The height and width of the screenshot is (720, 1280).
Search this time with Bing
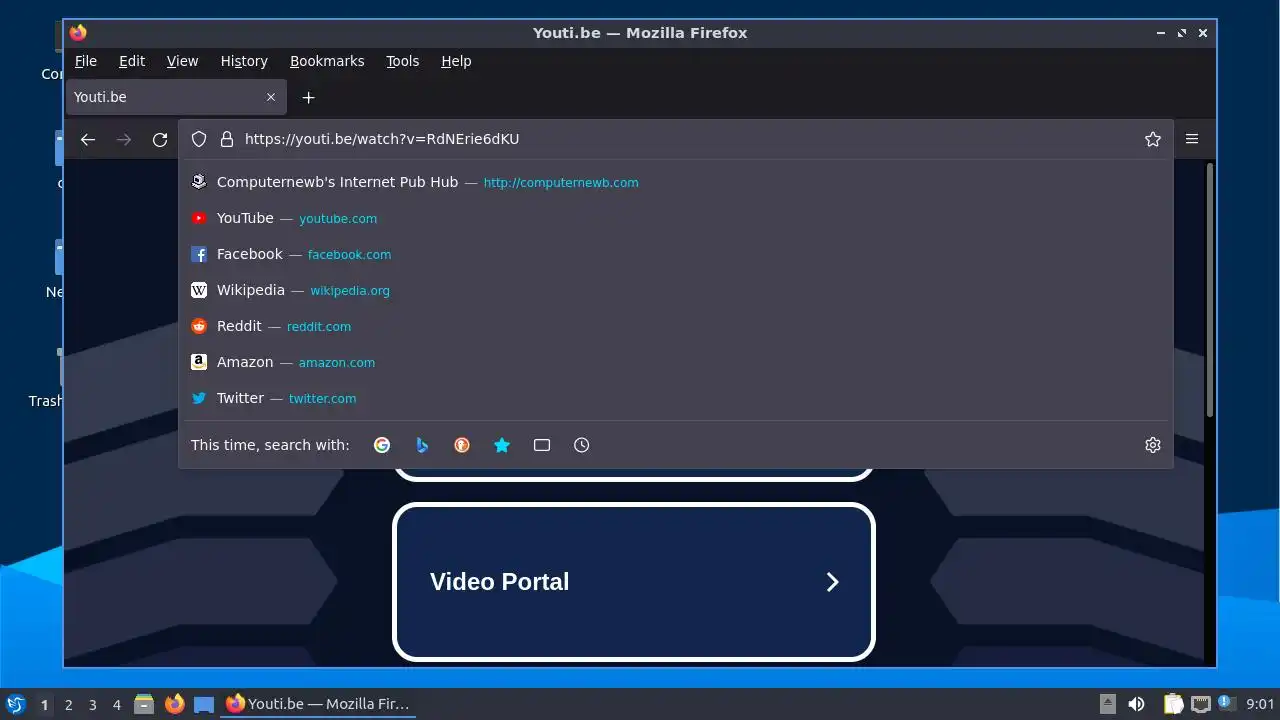422,445
